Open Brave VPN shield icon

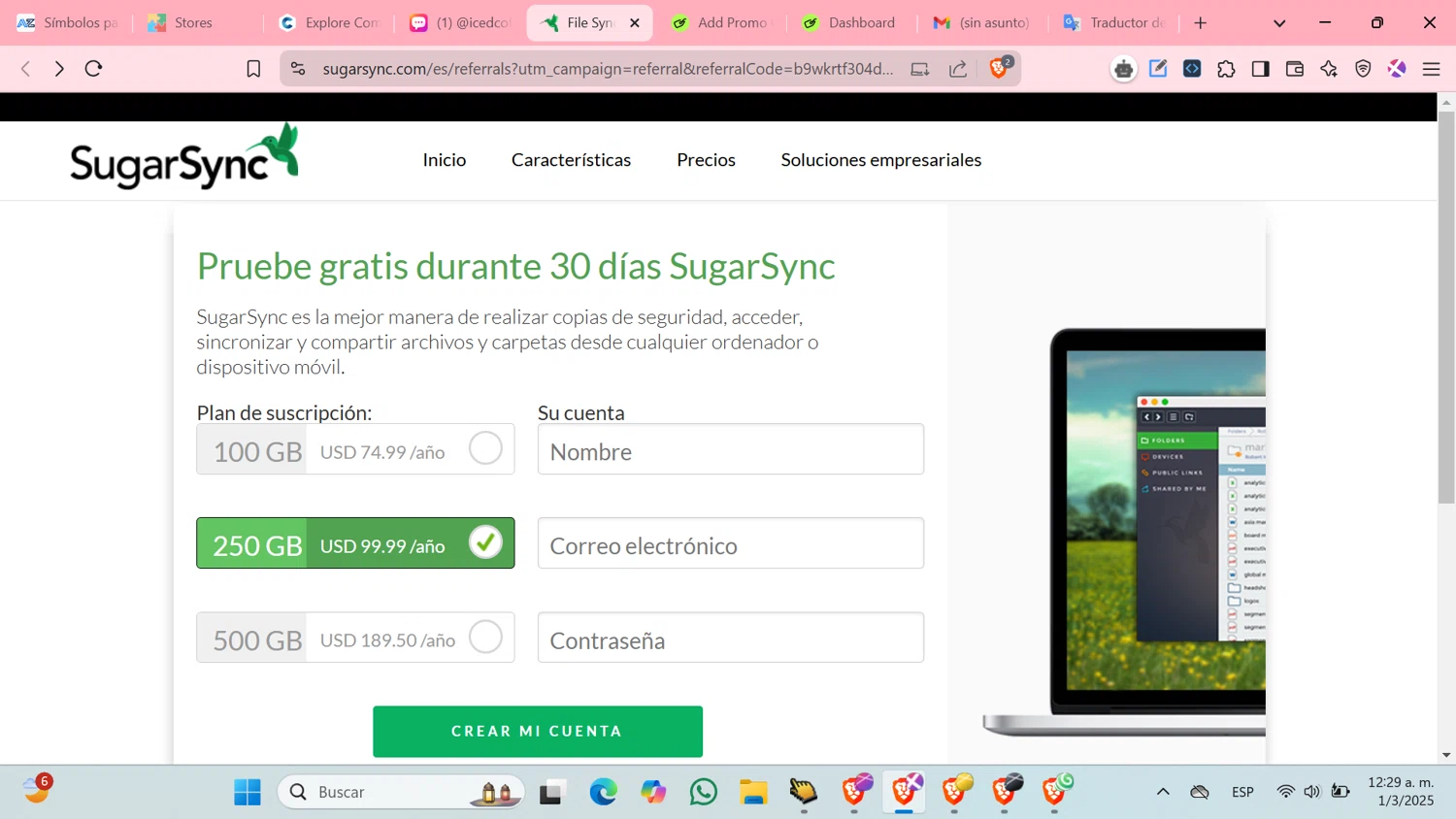(1363, 69)
